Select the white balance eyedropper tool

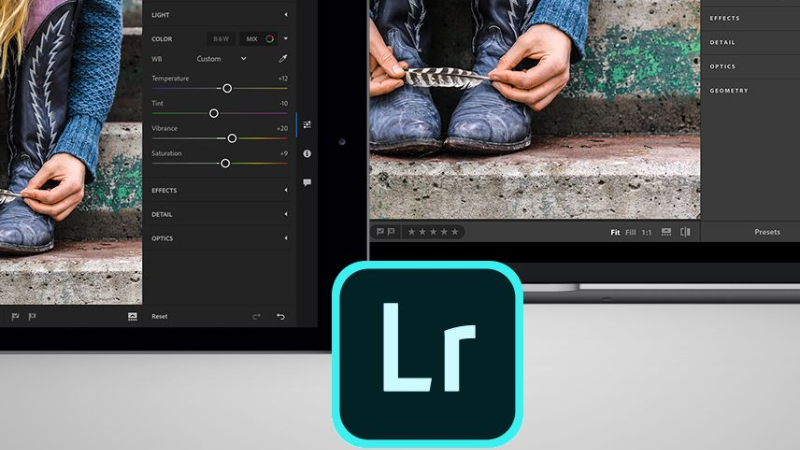pyautogui.click(x=283, y=59)
